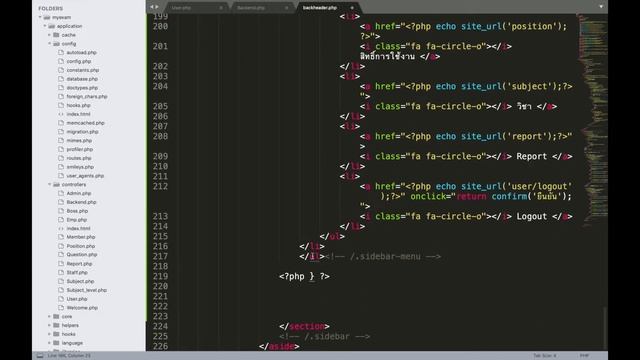This screenshot has height=360, width=640.
Task: Expand the core folder arrow
Action: 49,316
